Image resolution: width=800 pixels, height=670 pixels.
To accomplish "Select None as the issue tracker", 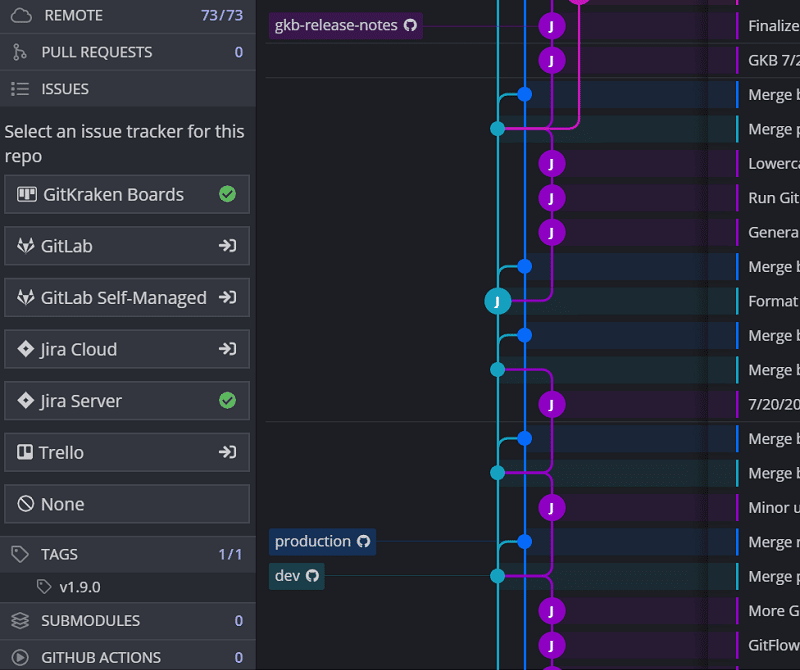I will point(127,504).
